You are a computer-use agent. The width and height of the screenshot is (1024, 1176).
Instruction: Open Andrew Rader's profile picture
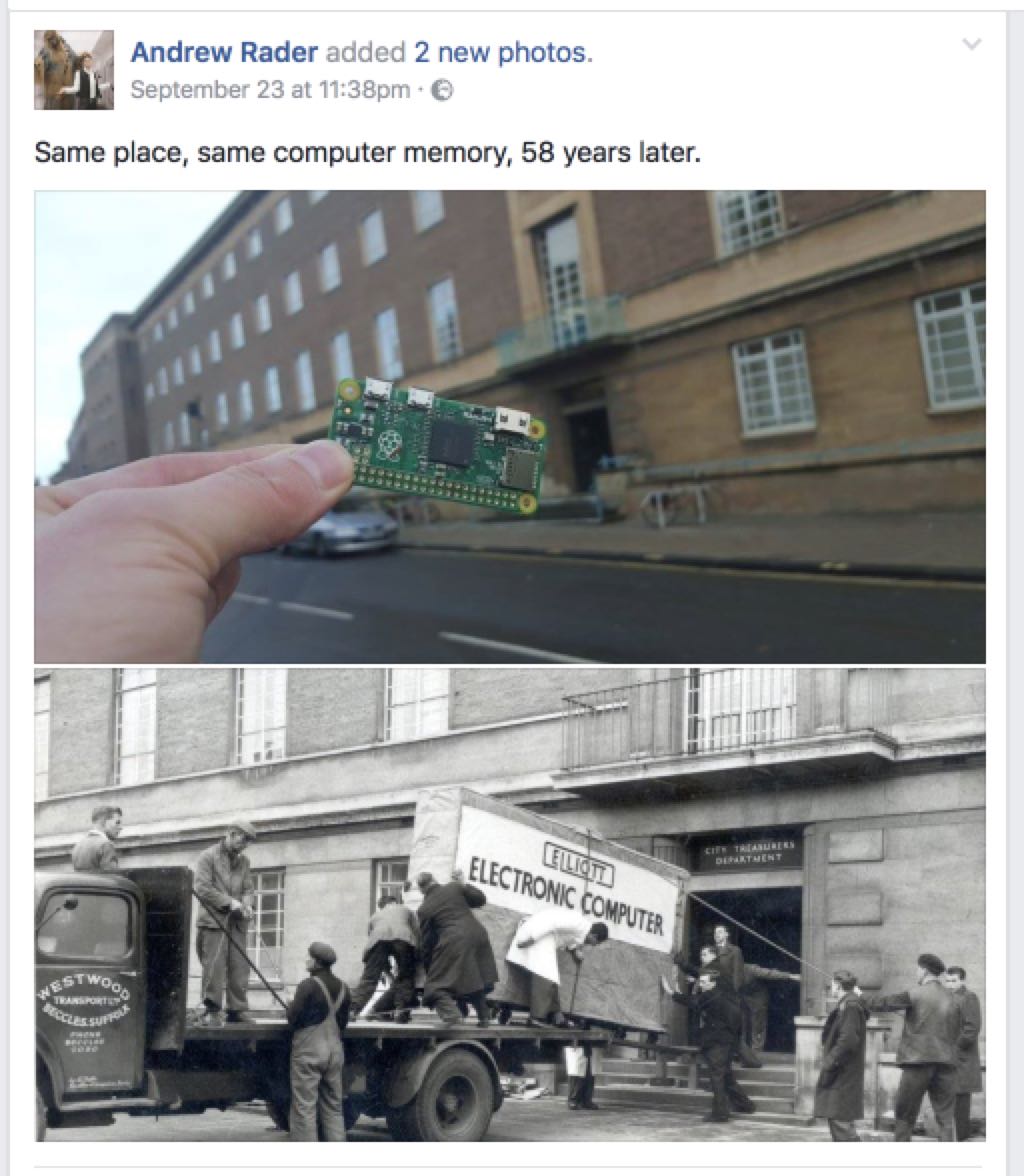click(74, 70)
